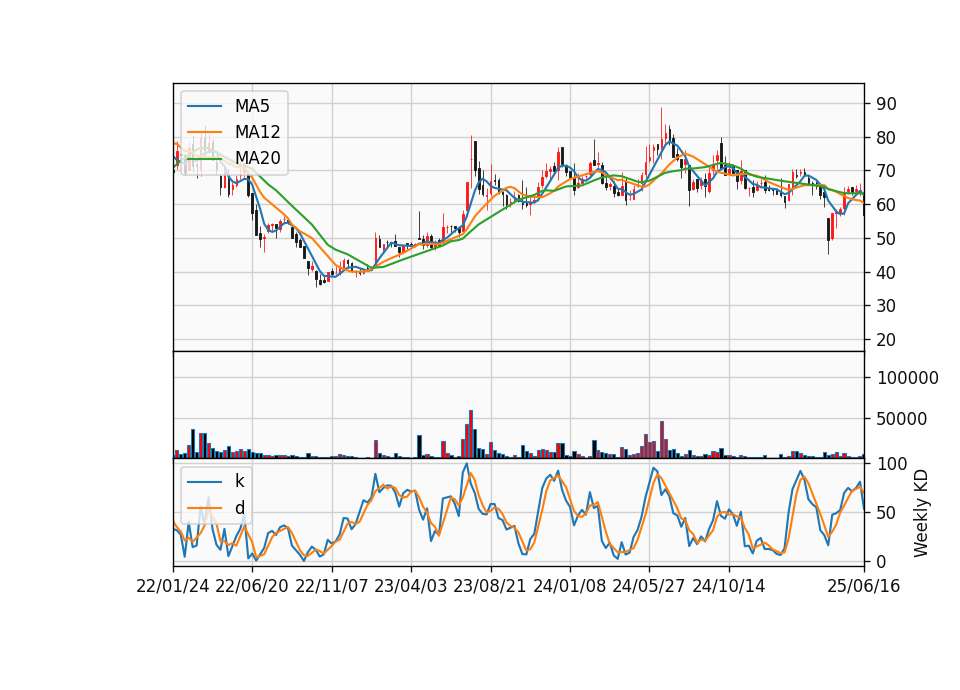Click the 80 price axis label

click(886, 138)
